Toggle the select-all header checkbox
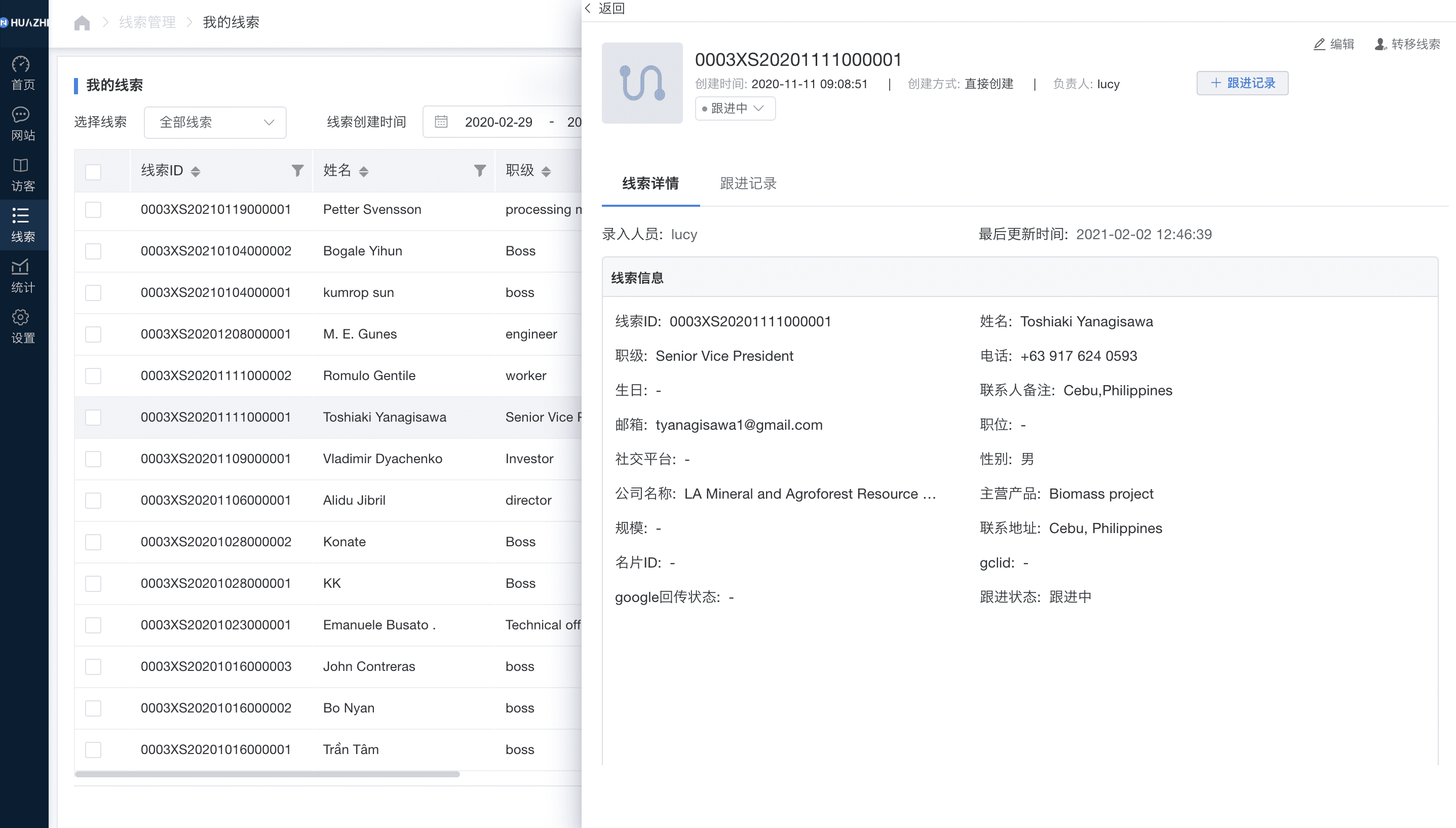The image size is (1456, 828). [x=93, y=172]
